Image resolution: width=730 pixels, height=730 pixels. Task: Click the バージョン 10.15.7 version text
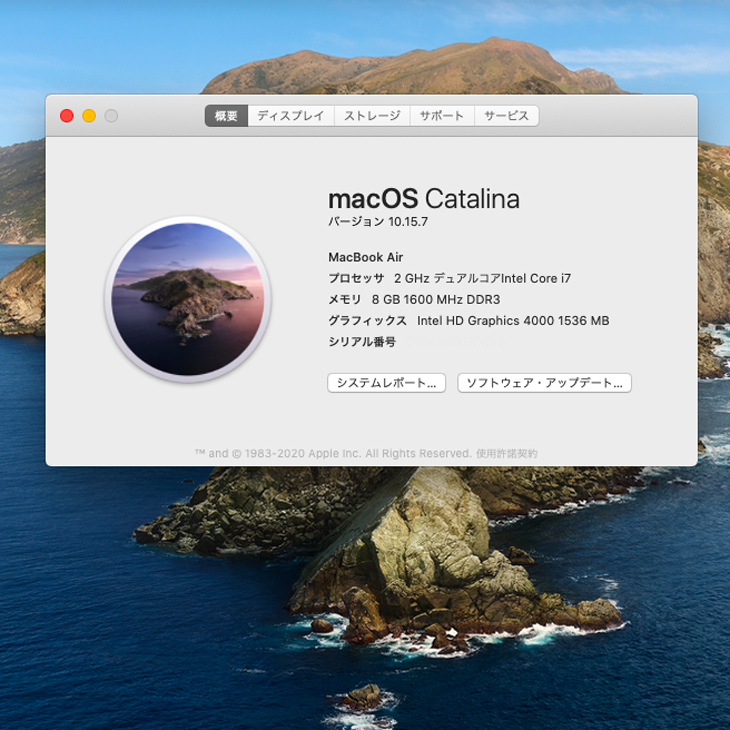pyautogui.click(x=378, y=222)
